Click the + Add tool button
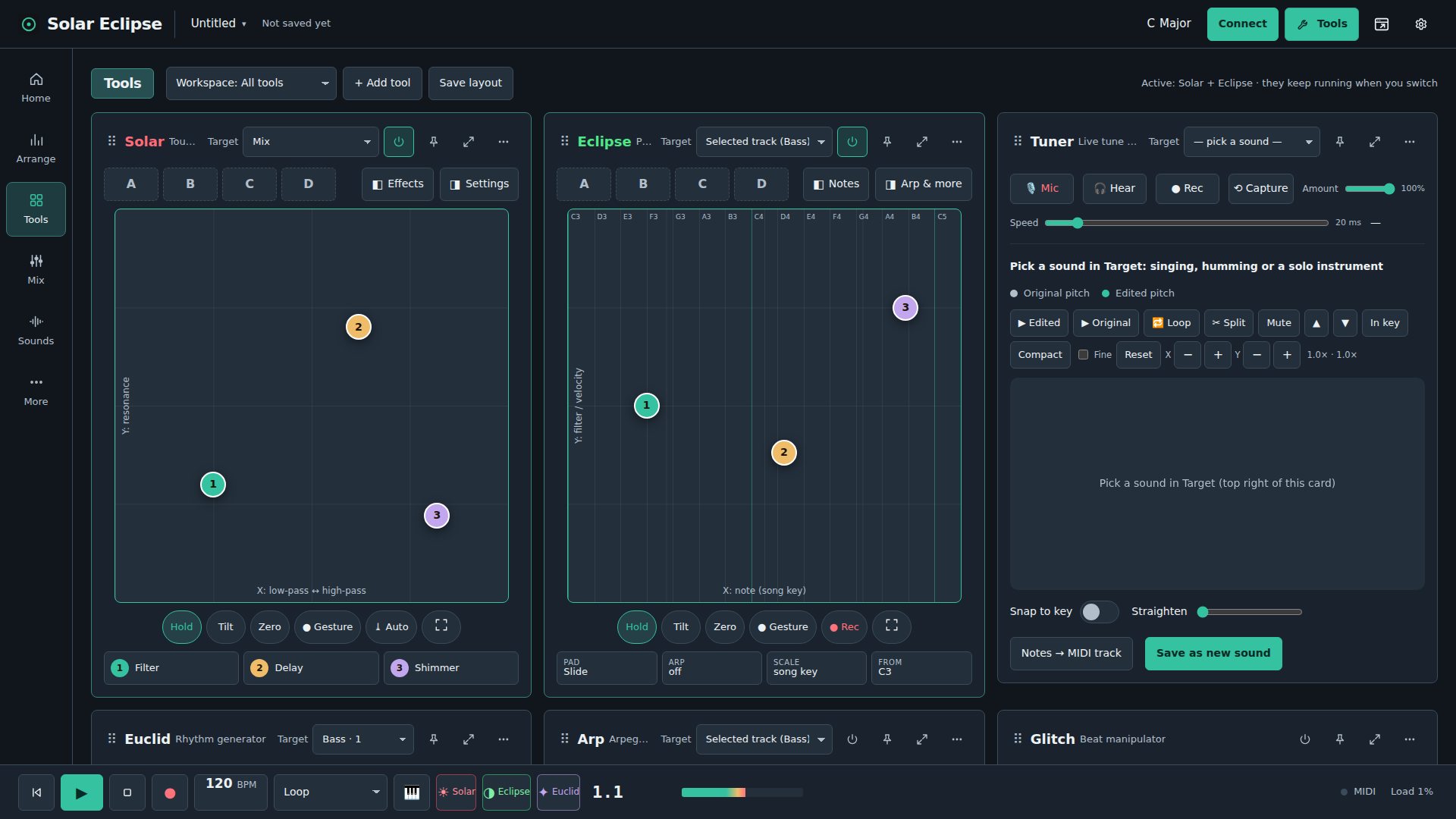 382,83
